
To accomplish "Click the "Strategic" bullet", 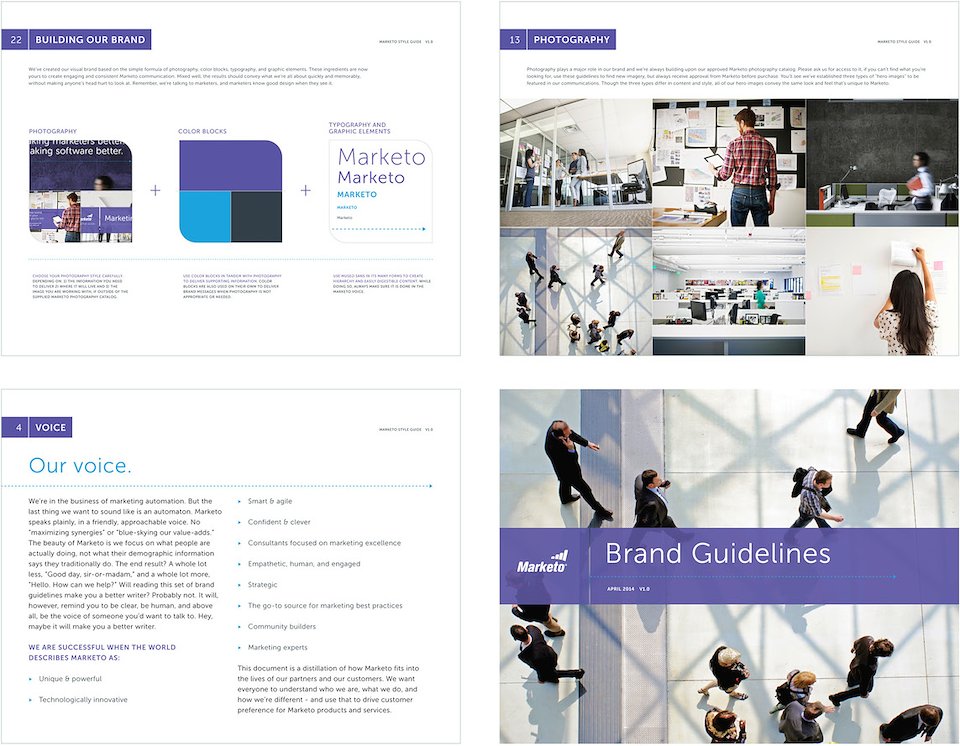I will (x=263, y=584).
